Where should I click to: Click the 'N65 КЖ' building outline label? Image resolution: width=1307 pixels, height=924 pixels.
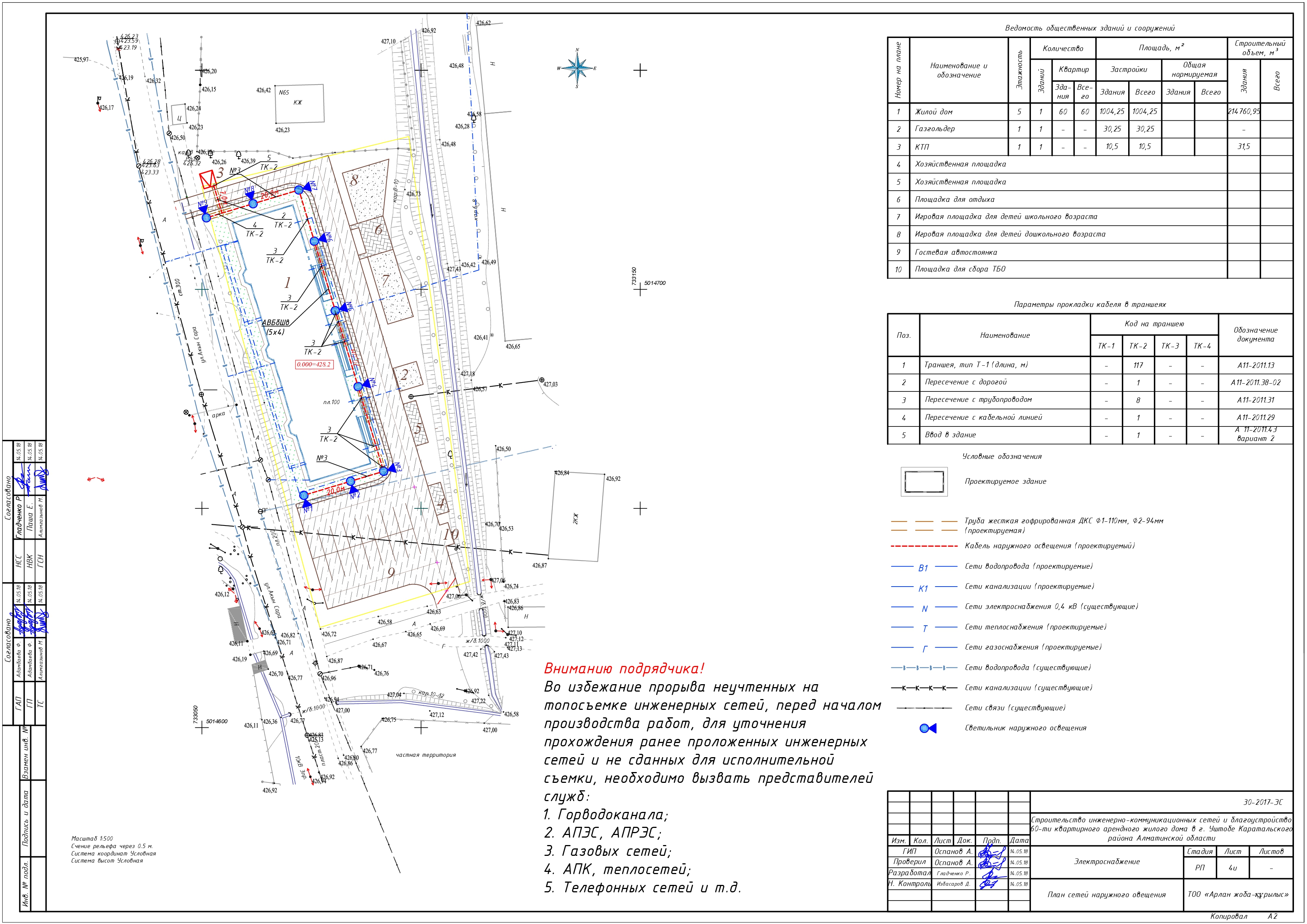[x=299, y=103]
